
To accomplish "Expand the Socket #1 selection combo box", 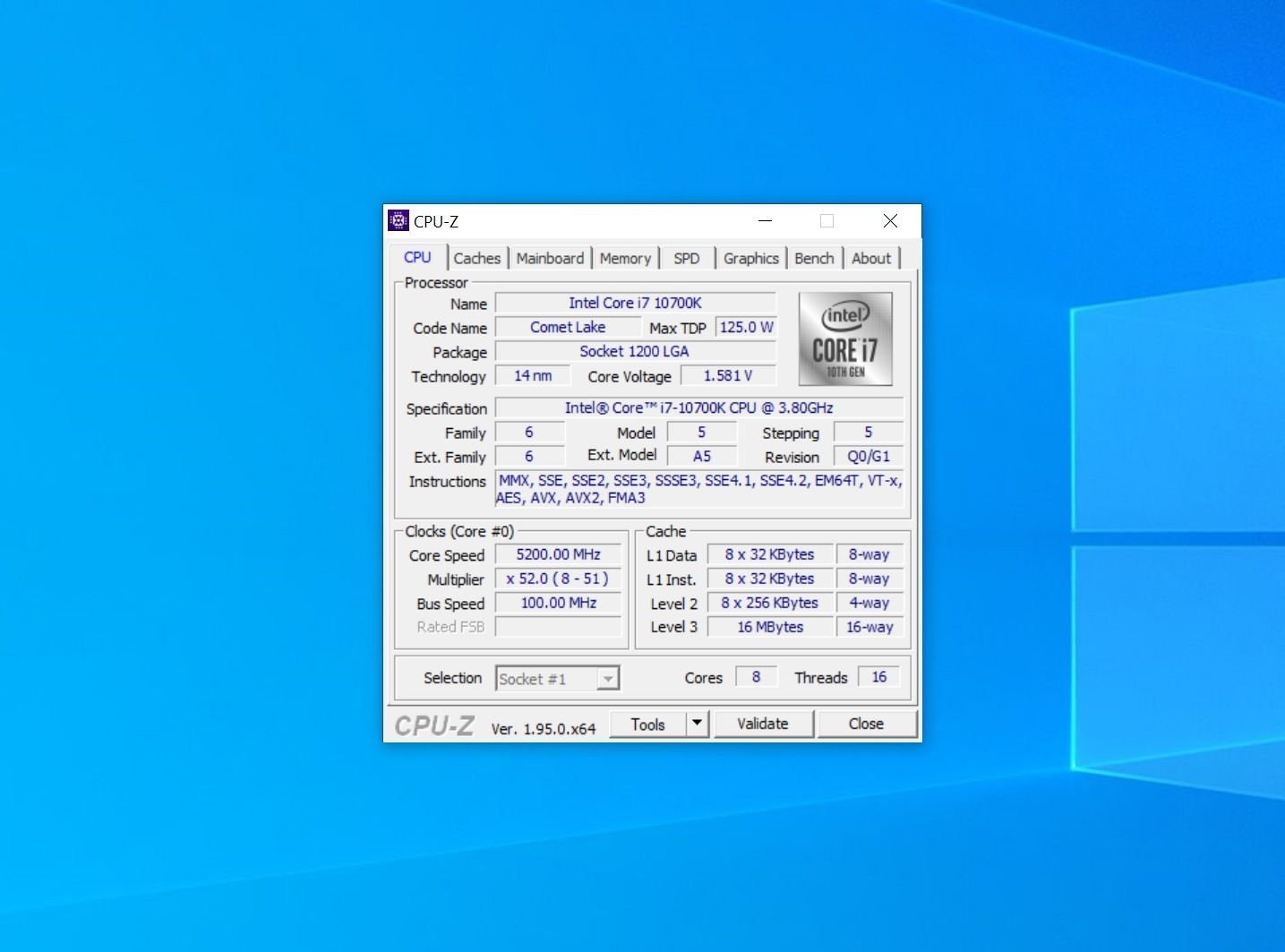I will coord(558,679).
